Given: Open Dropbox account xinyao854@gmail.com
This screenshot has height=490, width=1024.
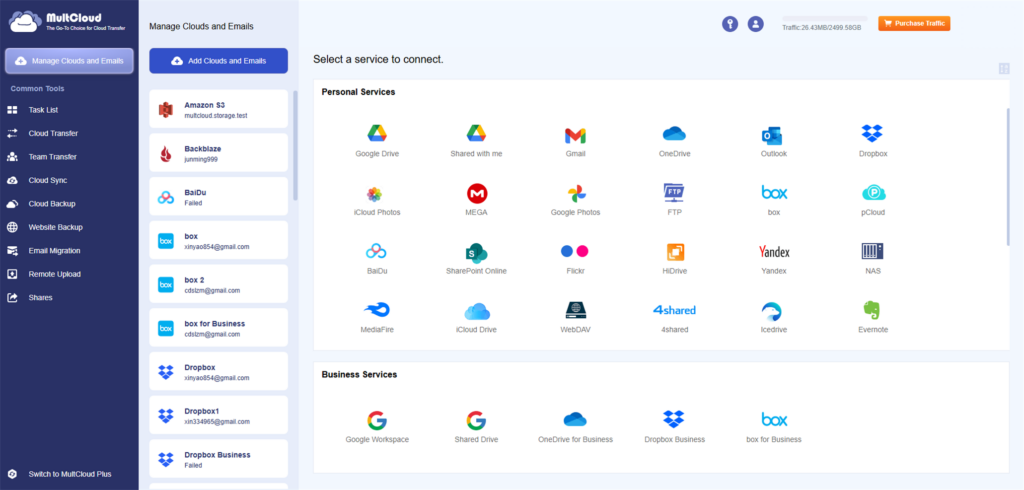Looking at the screenshot, I should [218, 372].
